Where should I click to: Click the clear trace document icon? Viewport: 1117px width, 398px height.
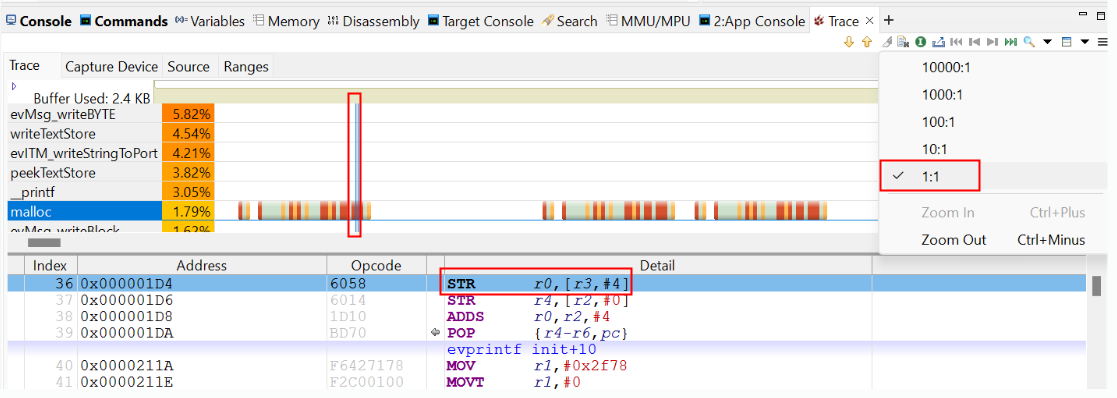pyautogui.click(x=903, y=41)
